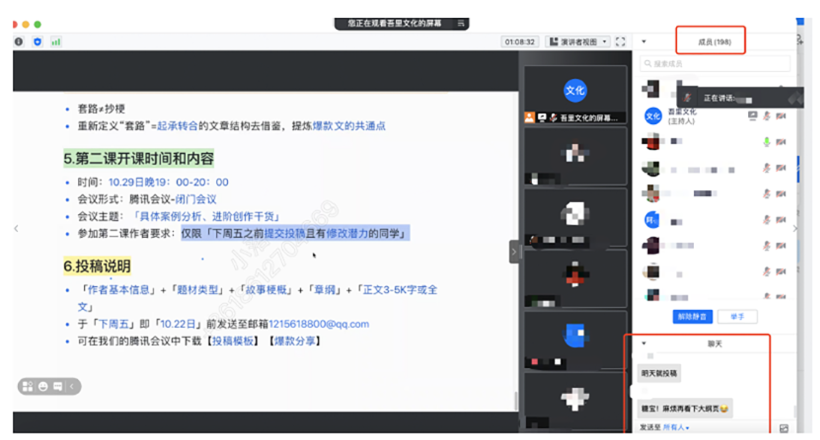The height and width of the screenshot is (440, 820).
Task: Click the 举手 raise hand button
Action: (x=737, y=317)
